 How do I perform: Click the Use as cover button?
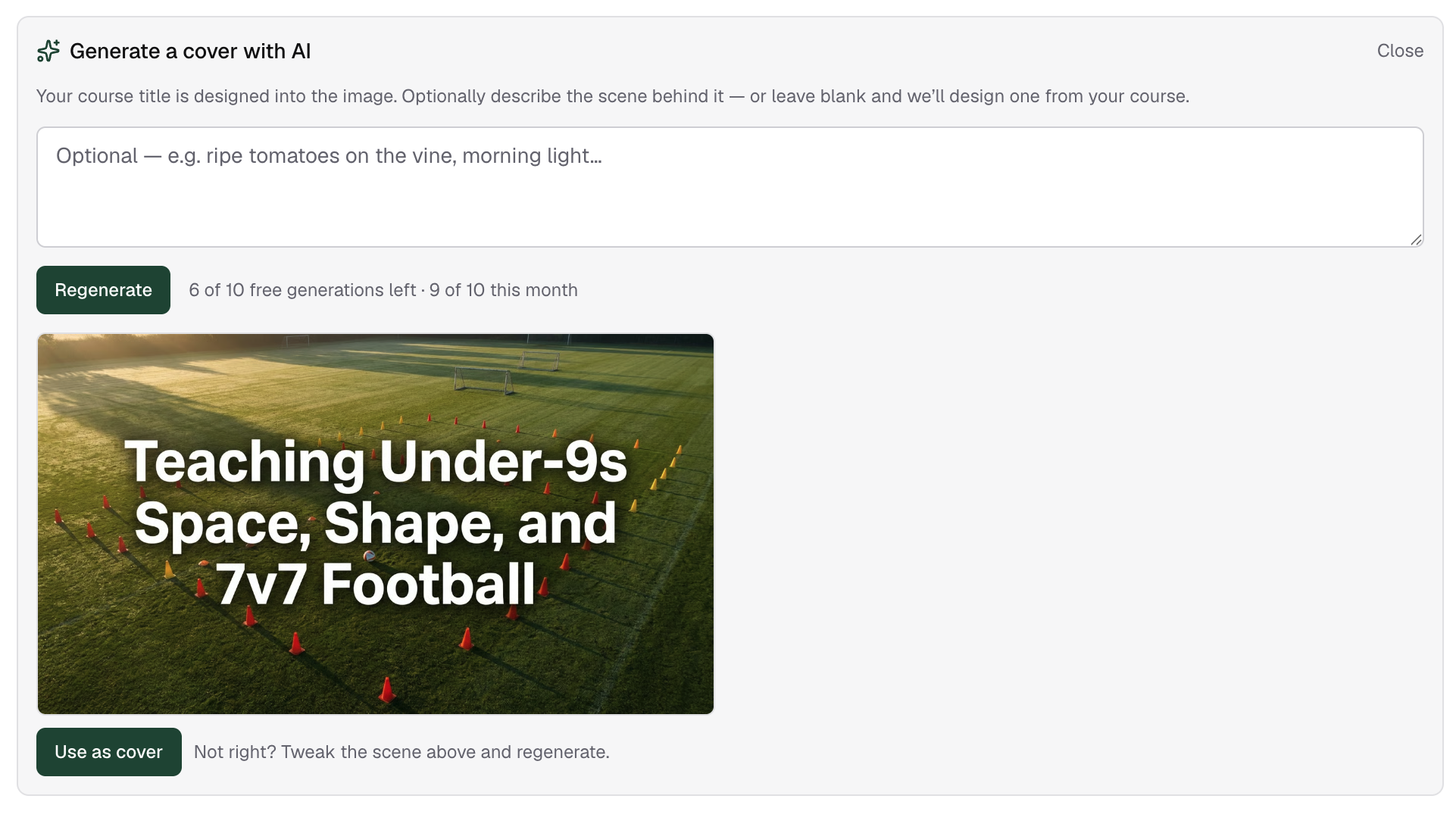pos(108,752)
